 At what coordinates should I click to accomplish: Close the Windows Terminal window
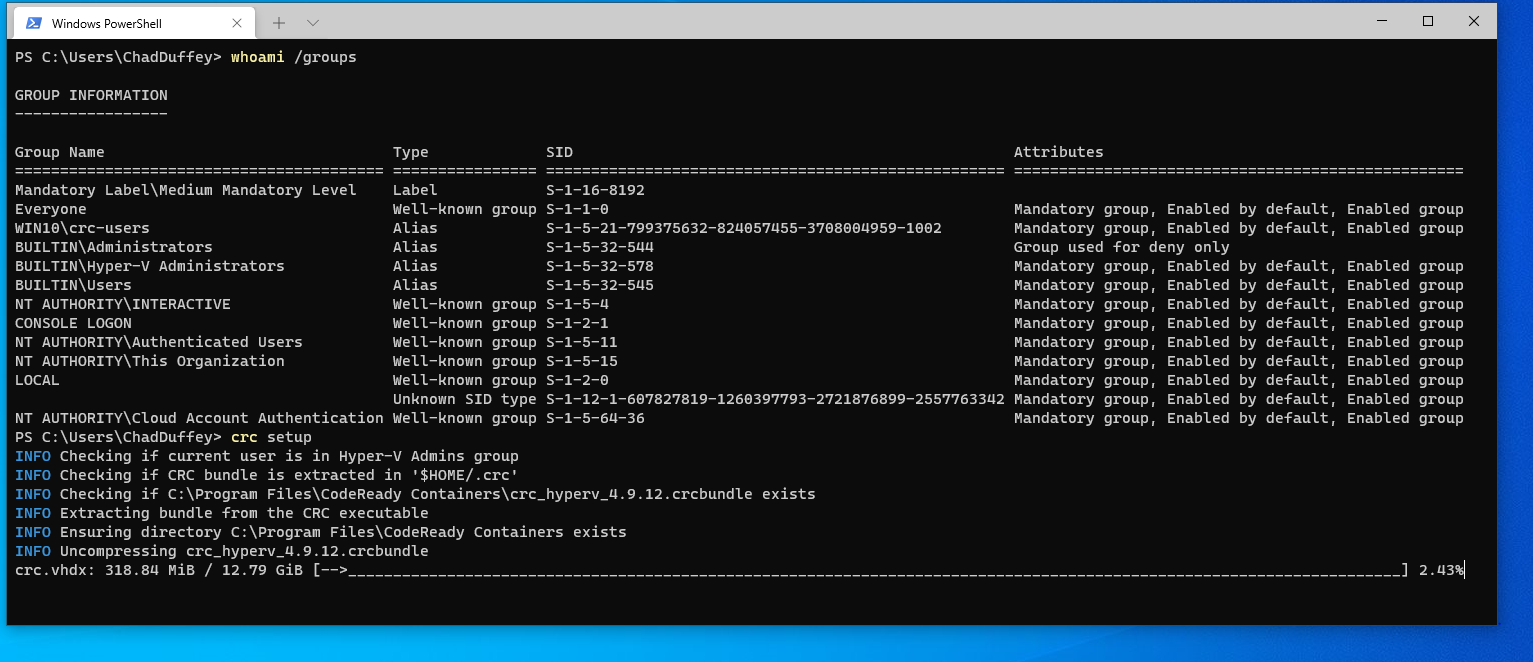click(x=1474, y=21)
